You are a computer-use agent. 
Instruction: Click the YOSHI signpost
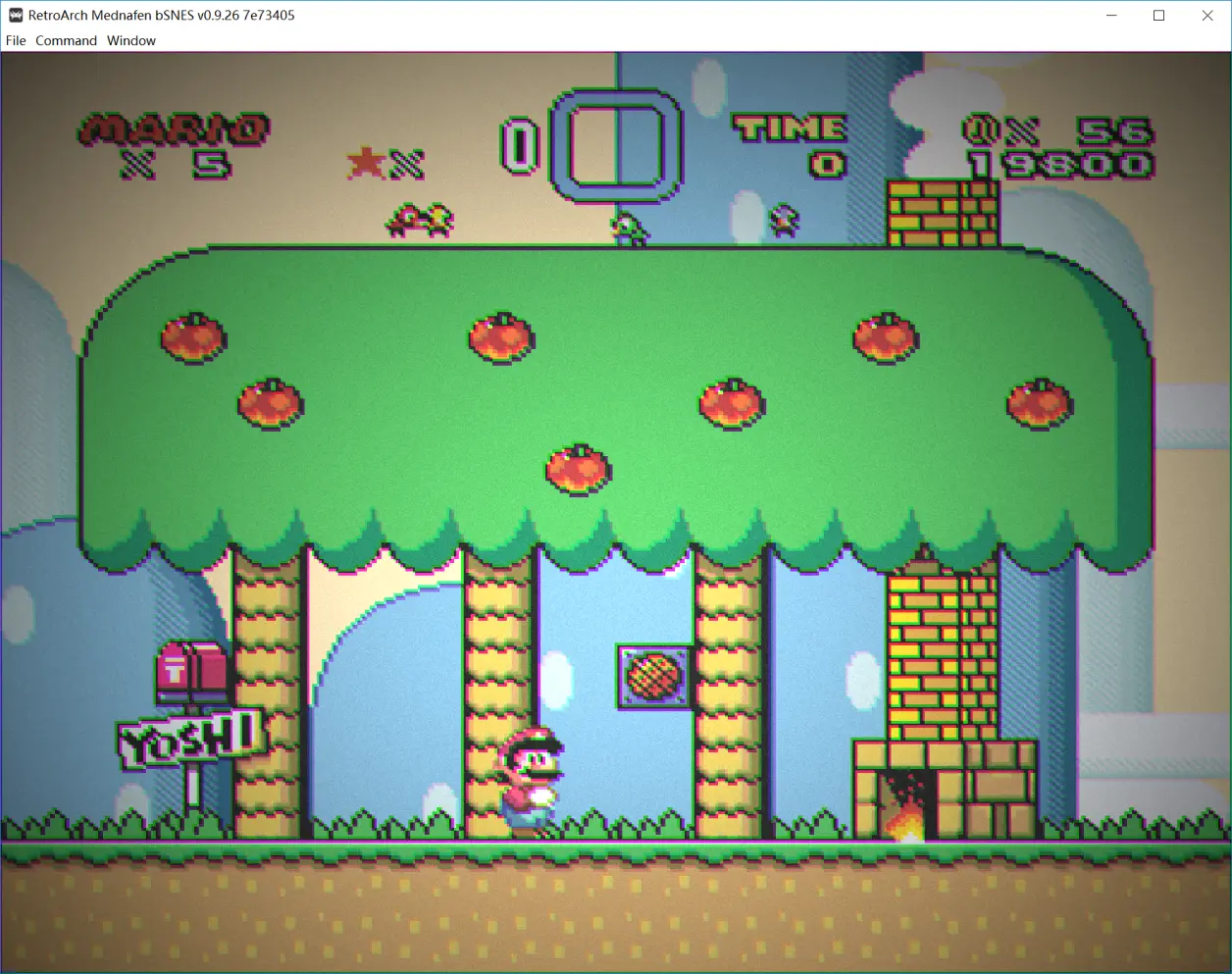[190, 742]
